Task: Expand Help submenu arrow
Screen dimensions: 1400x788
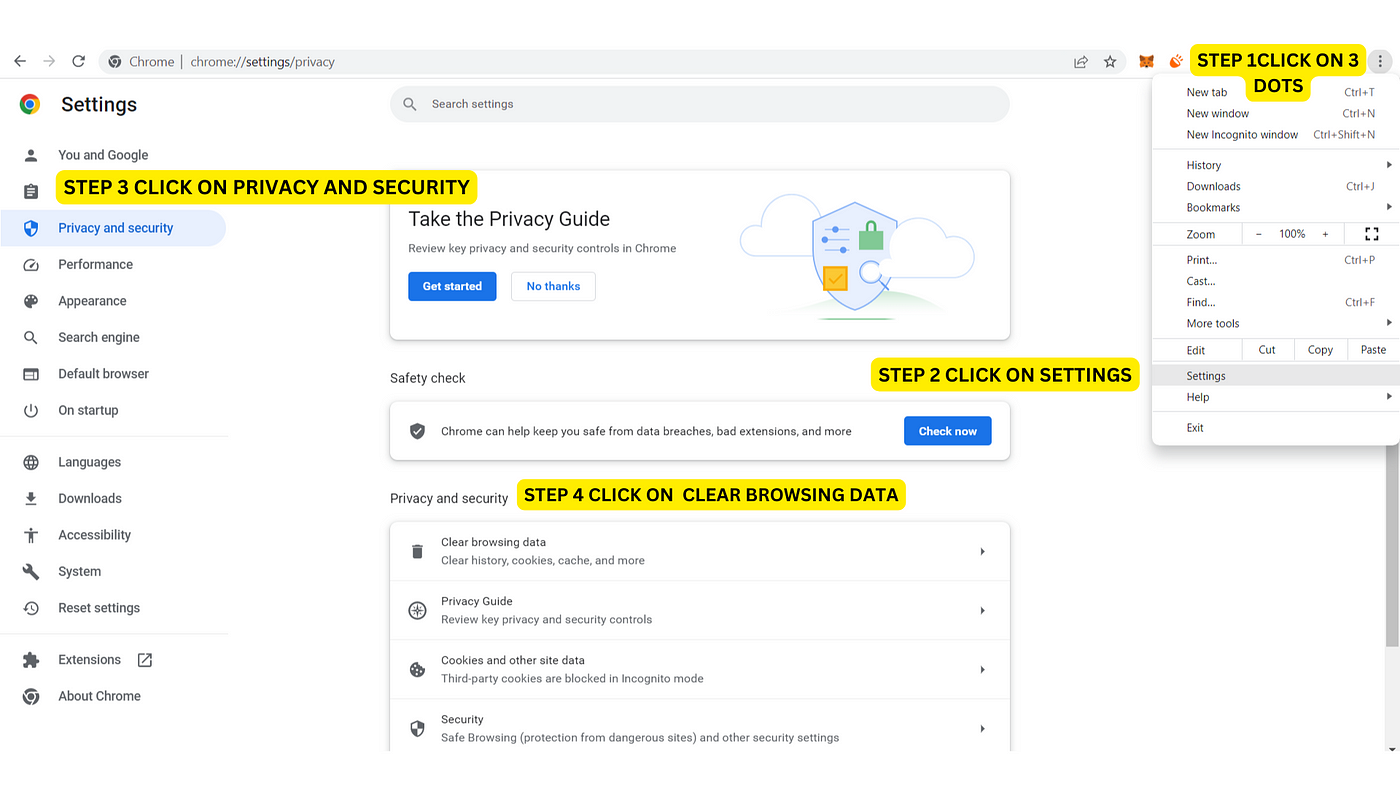Action: 1389,397
